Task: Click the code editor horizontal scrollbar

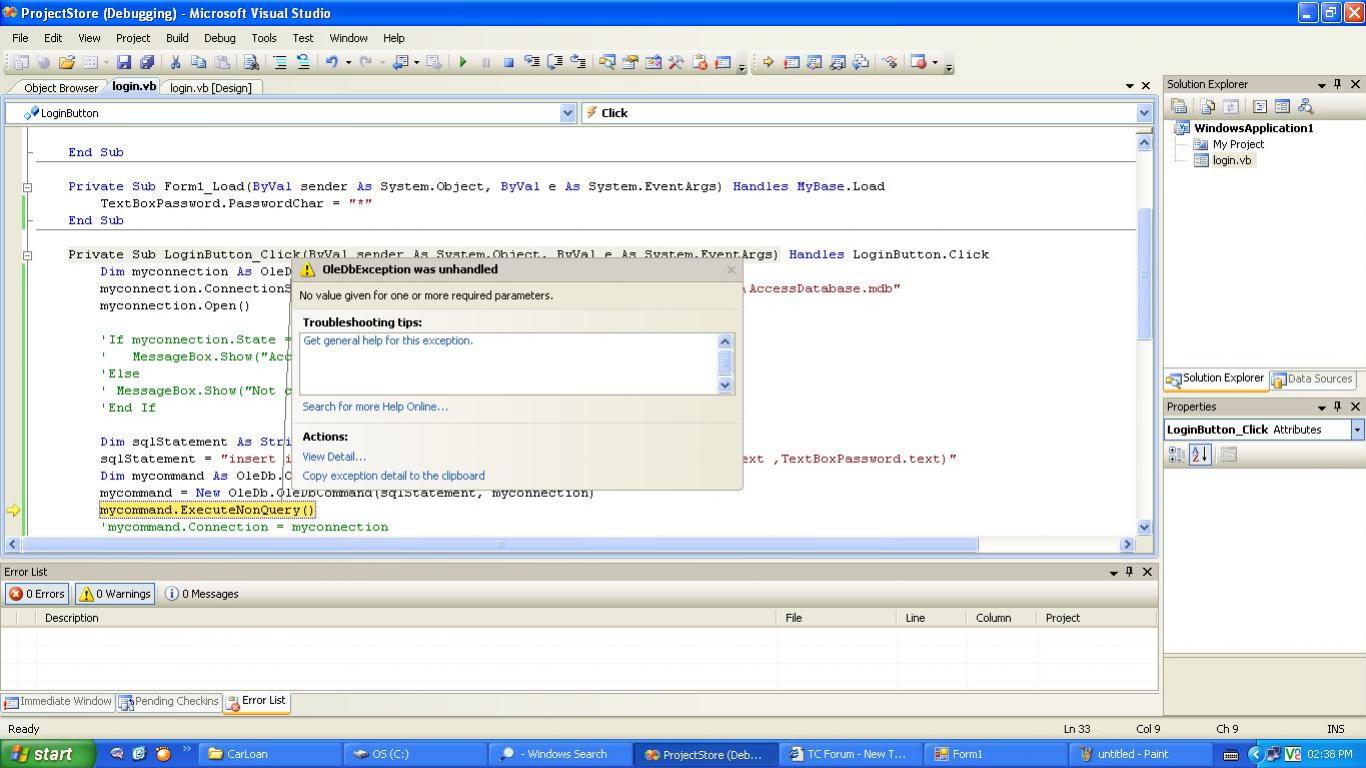Action: pos(499,545)
